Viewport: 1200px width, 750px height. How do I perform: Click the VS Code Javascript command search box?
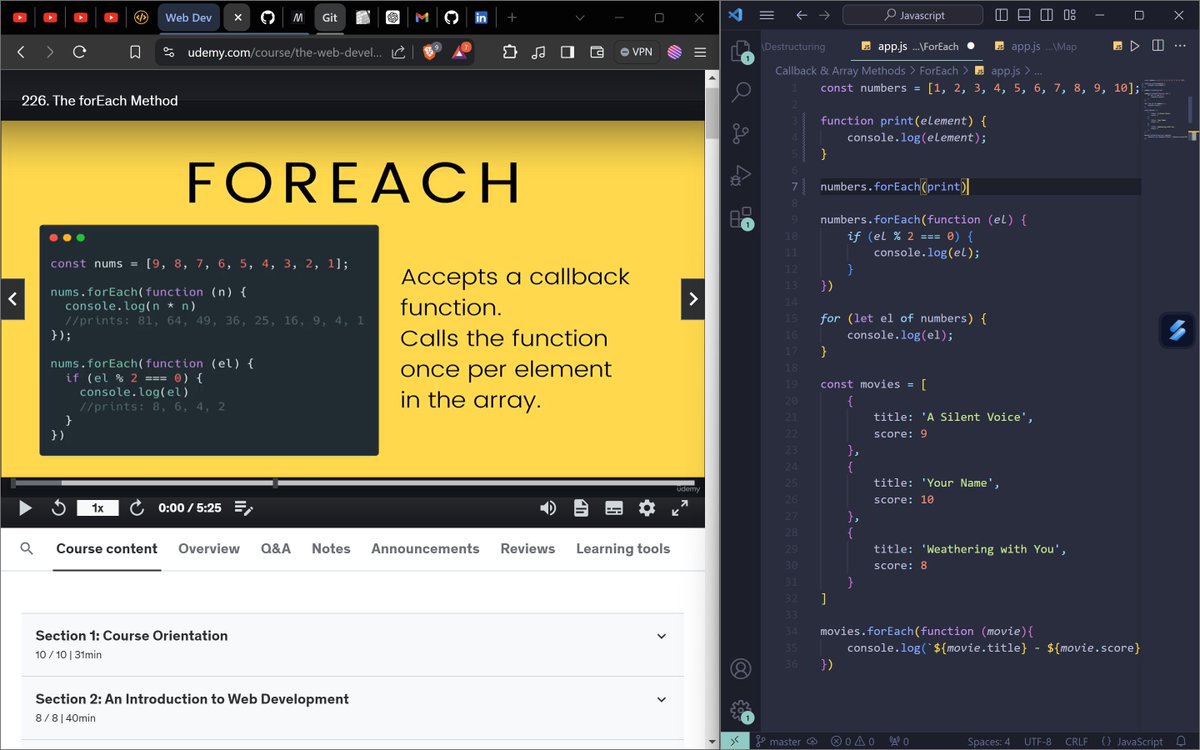912,16
